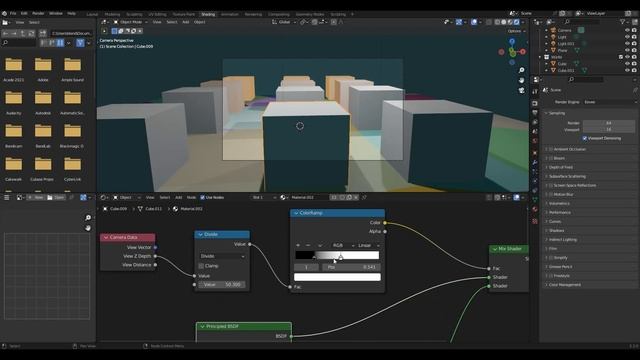640x360 pixels.
Task: Click Render samples value field
Action: coord(609,123)
